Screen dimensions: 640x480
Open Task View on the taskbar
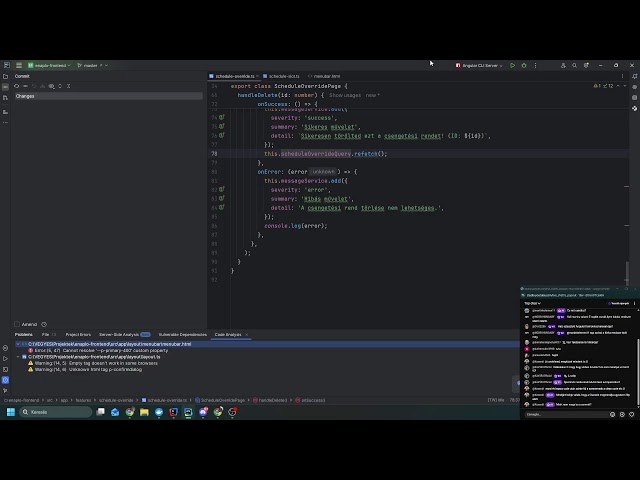coord(100,412)
